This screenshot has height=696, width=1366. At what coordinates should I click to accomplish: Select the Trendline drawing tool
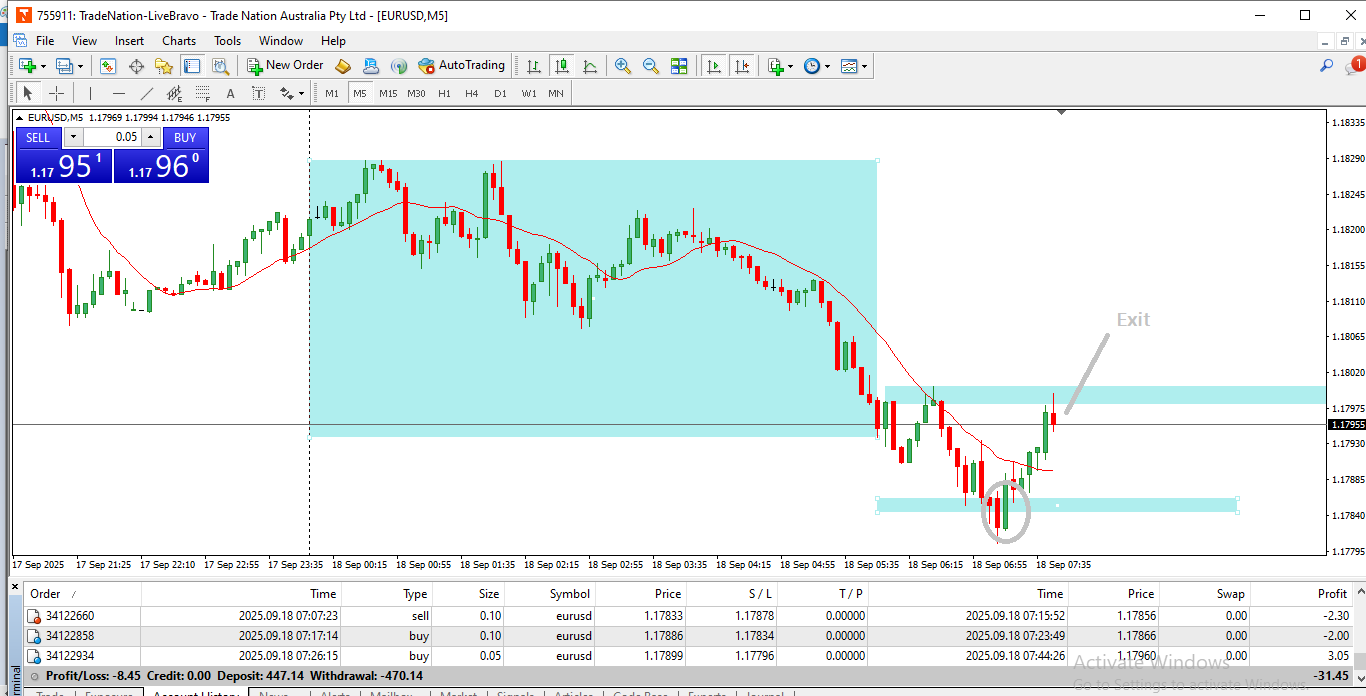pyautogui.click(x=147, y=93)
